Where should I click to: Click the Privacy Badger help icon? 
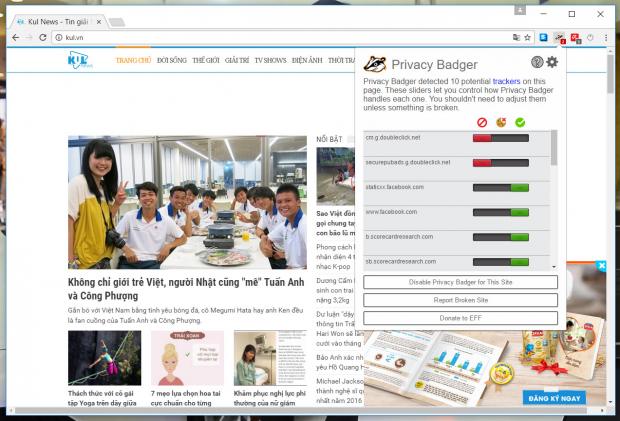[x=538, y=62]
